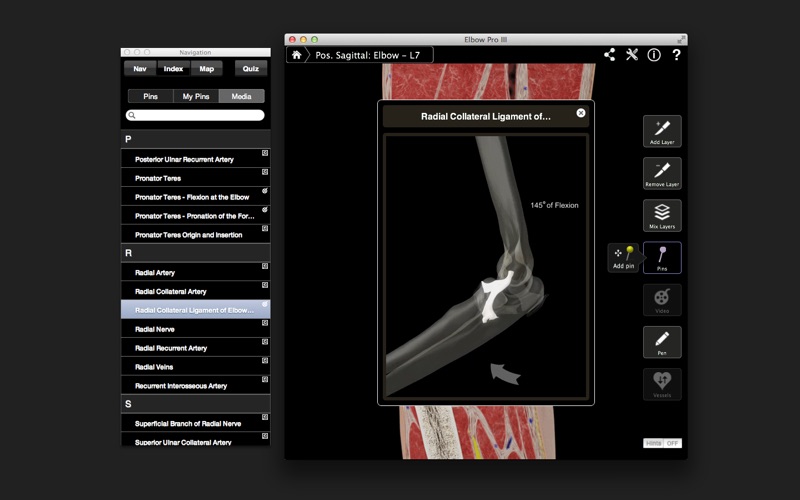Screen dimensions: 800x500
Task: Click the media icon beside Radial Recurrent Artery
Action: coord(265,342)
